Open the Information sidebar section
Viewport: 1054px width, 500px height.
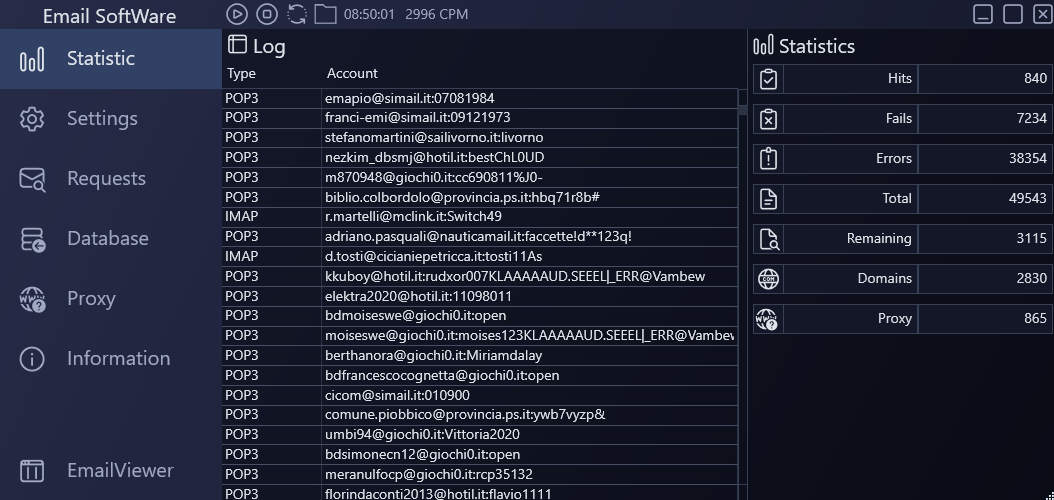117,359
